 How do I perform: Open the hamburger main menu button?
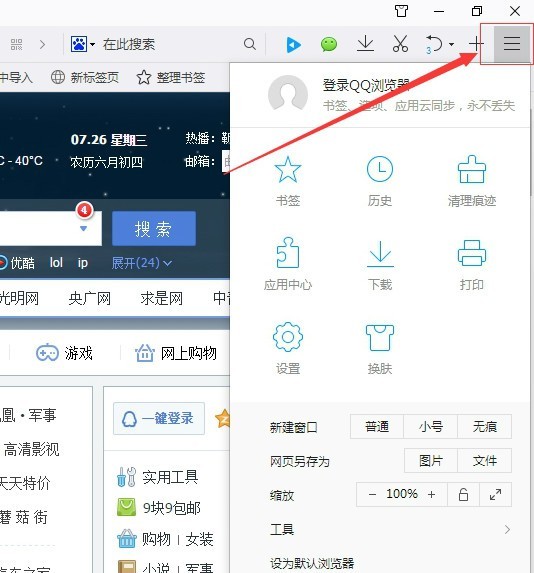(512, 44)
